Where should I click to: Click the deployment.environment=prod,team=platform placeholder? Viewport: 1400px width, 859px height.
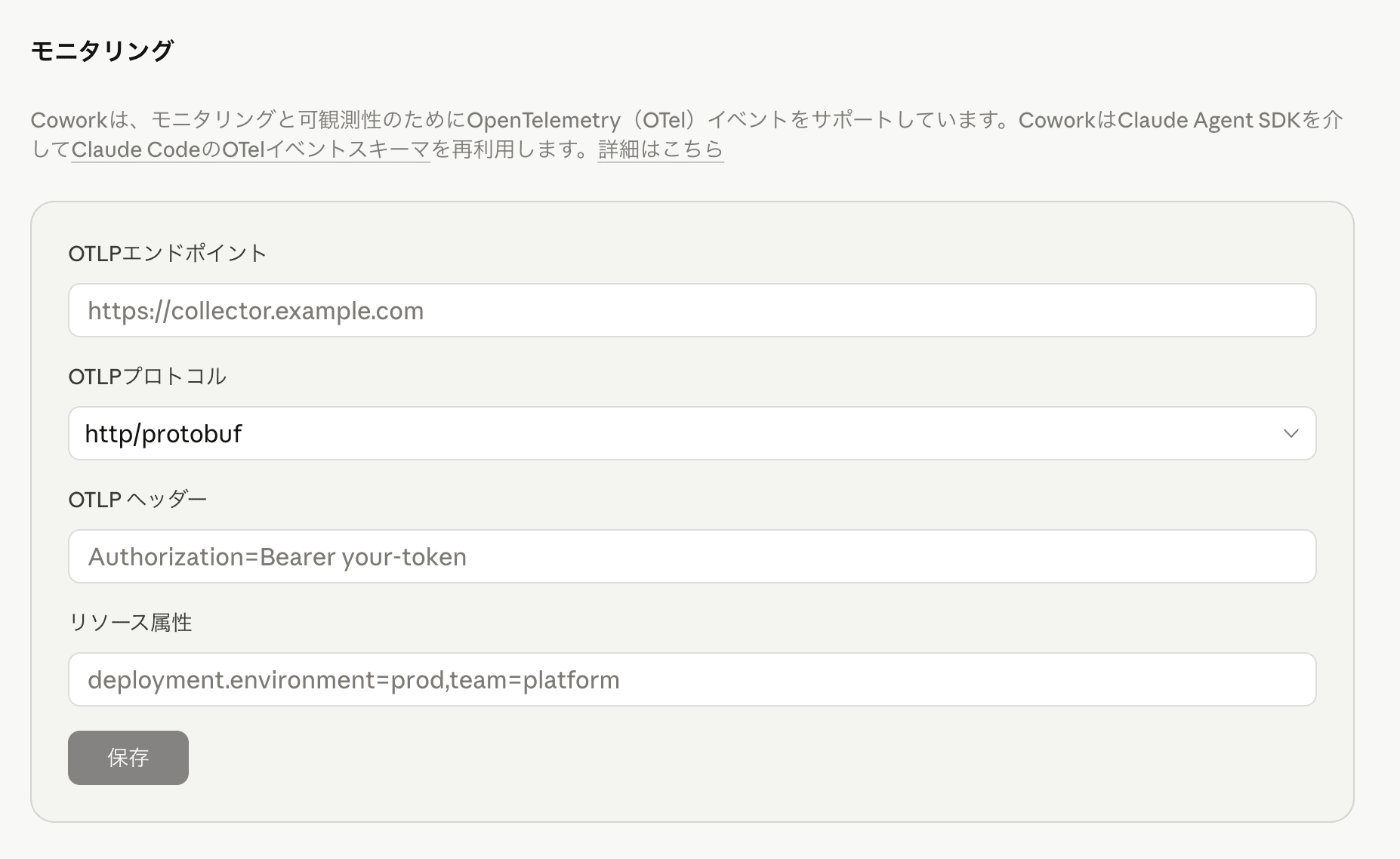[x=353, y=680]
